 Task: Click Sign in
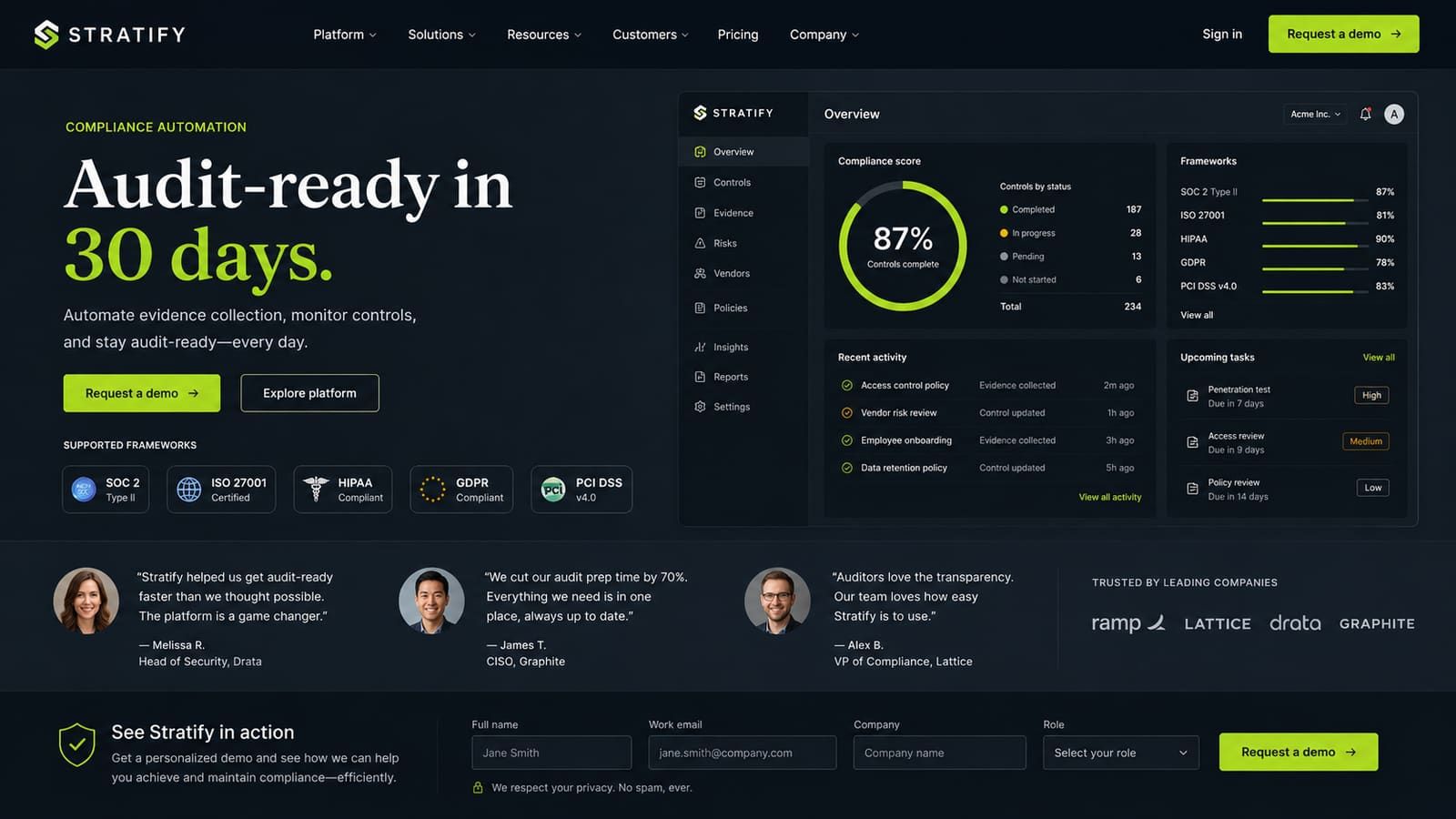click(1222, 34)
